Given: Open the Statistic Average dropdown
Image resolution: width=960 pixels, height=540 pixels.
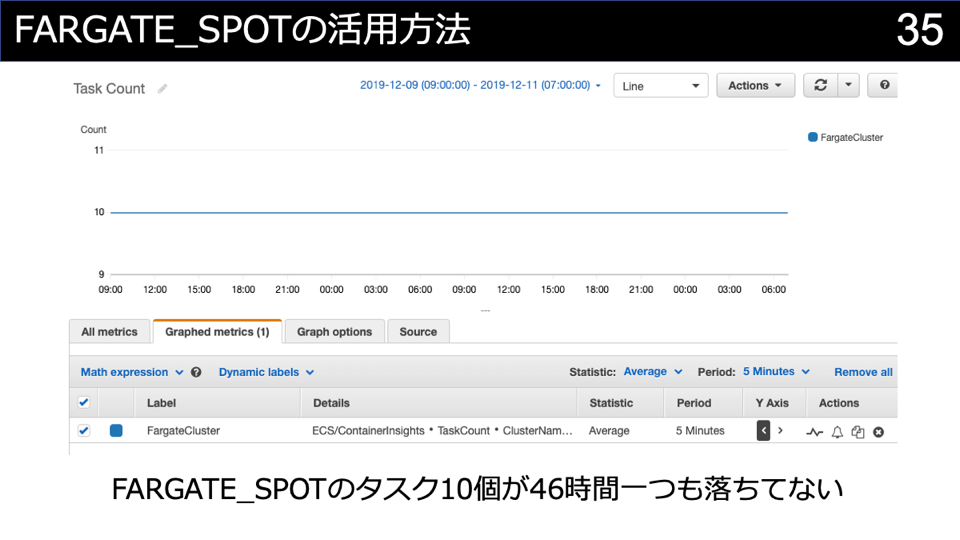Looking at the screenshot, I should [652, 372].
